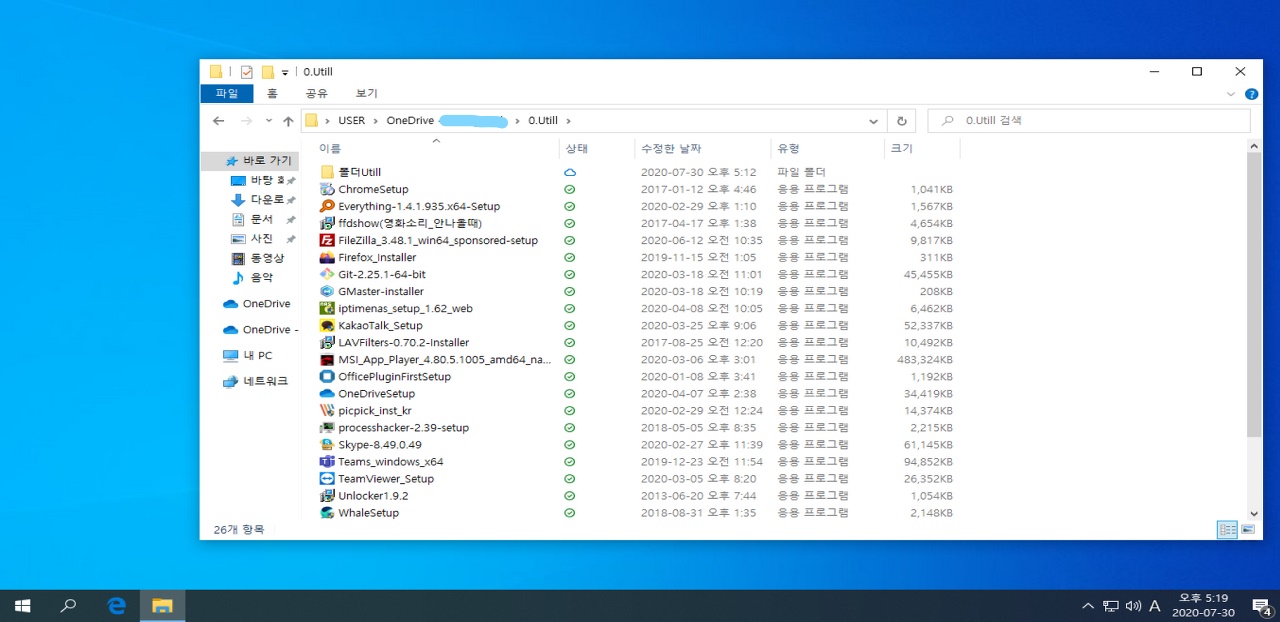
Task: Open the 파일 ribbon tab
Action: pos(227,94)
